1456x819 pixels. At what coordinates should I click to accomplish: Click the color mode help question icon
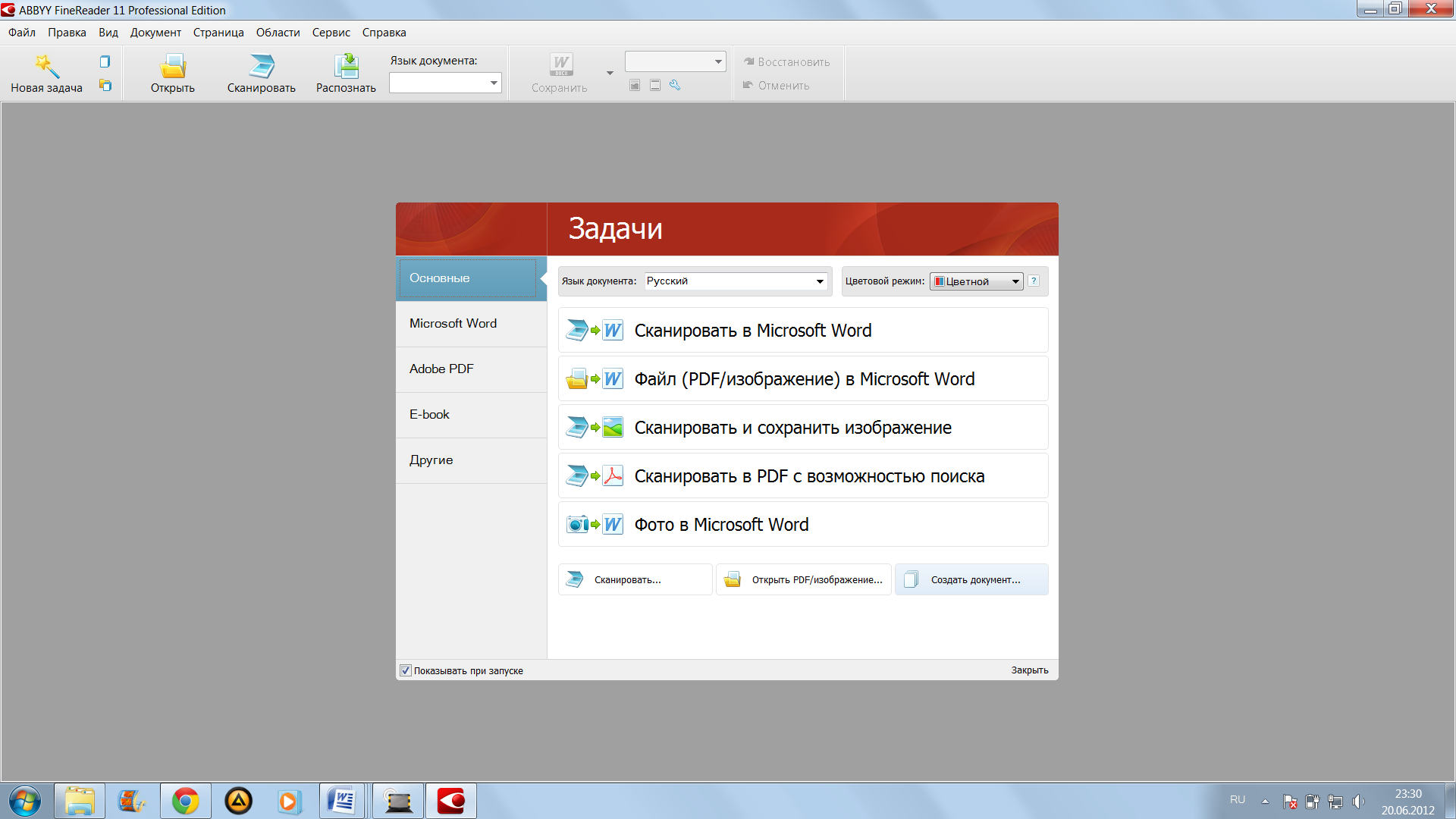pos(1034,281)
